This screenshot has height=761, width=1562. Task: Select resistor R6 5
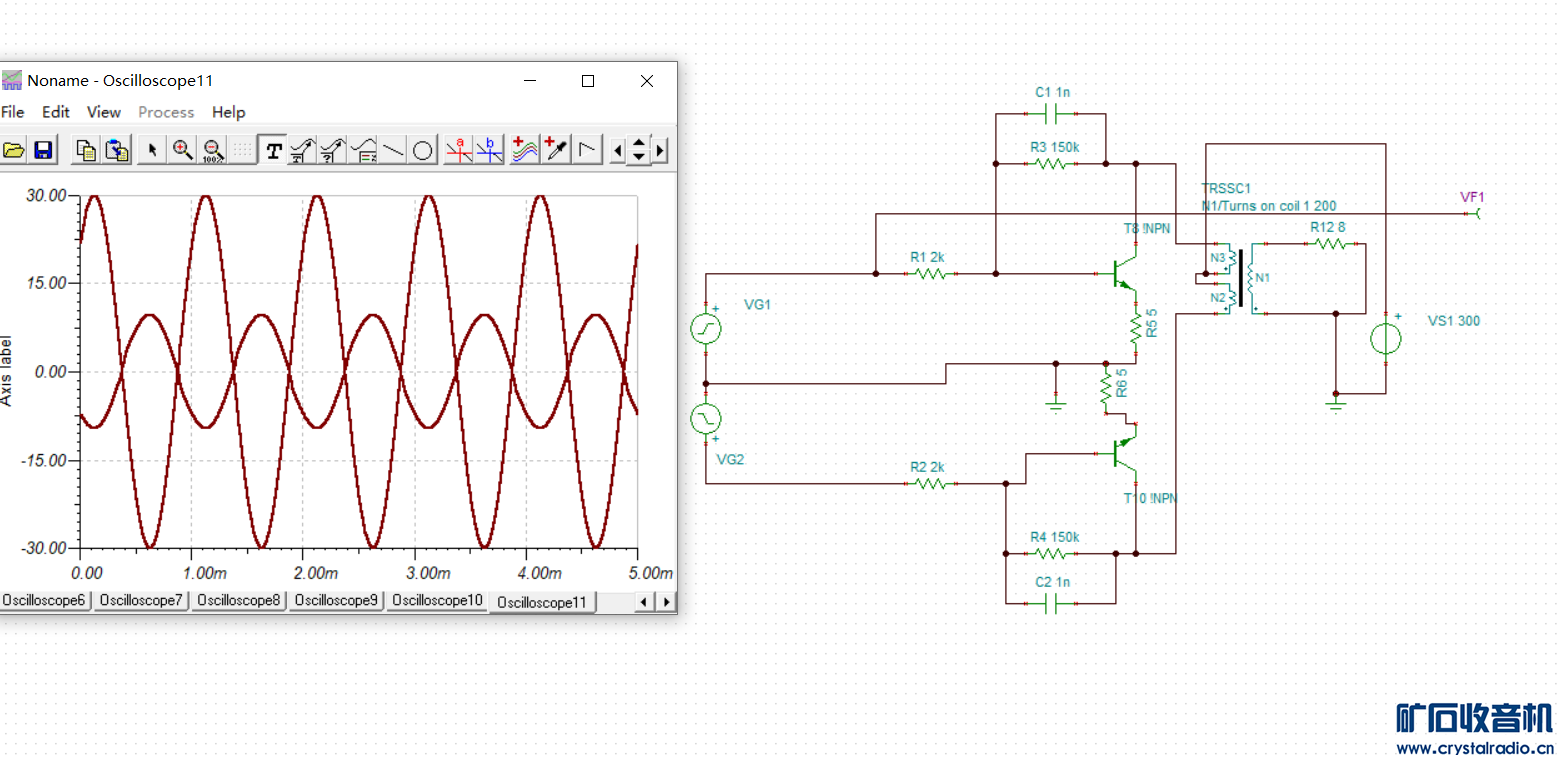(x=1106, y=390)
